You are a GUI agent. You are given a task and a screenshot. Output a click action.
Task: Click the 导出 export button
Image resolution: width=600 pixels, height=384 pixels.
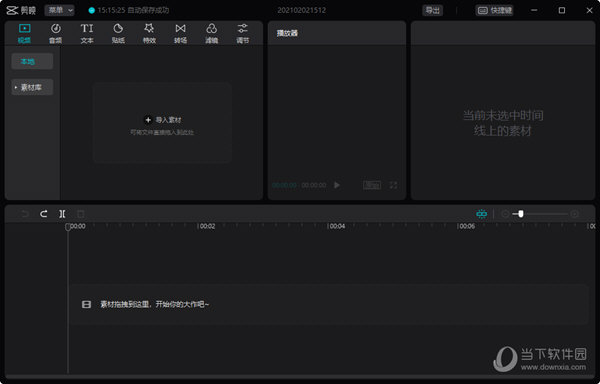pos(432,10)
